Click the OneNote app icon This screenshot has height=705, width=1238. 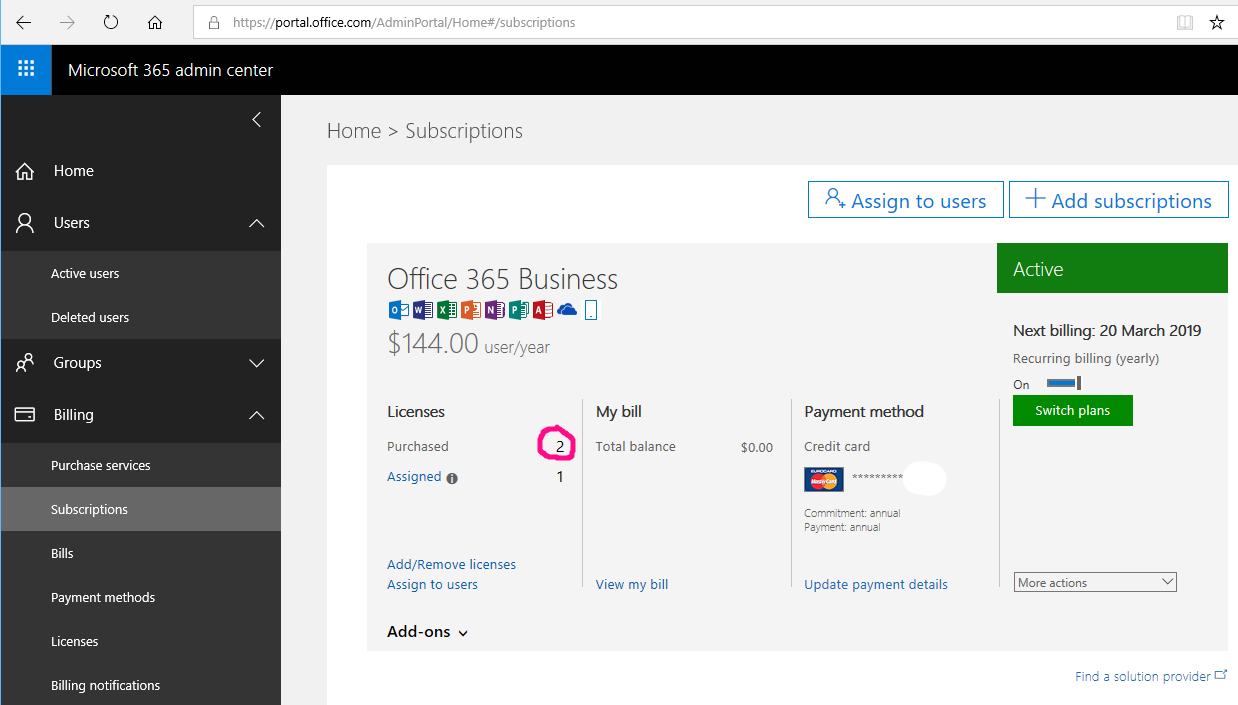pos(494,310)
